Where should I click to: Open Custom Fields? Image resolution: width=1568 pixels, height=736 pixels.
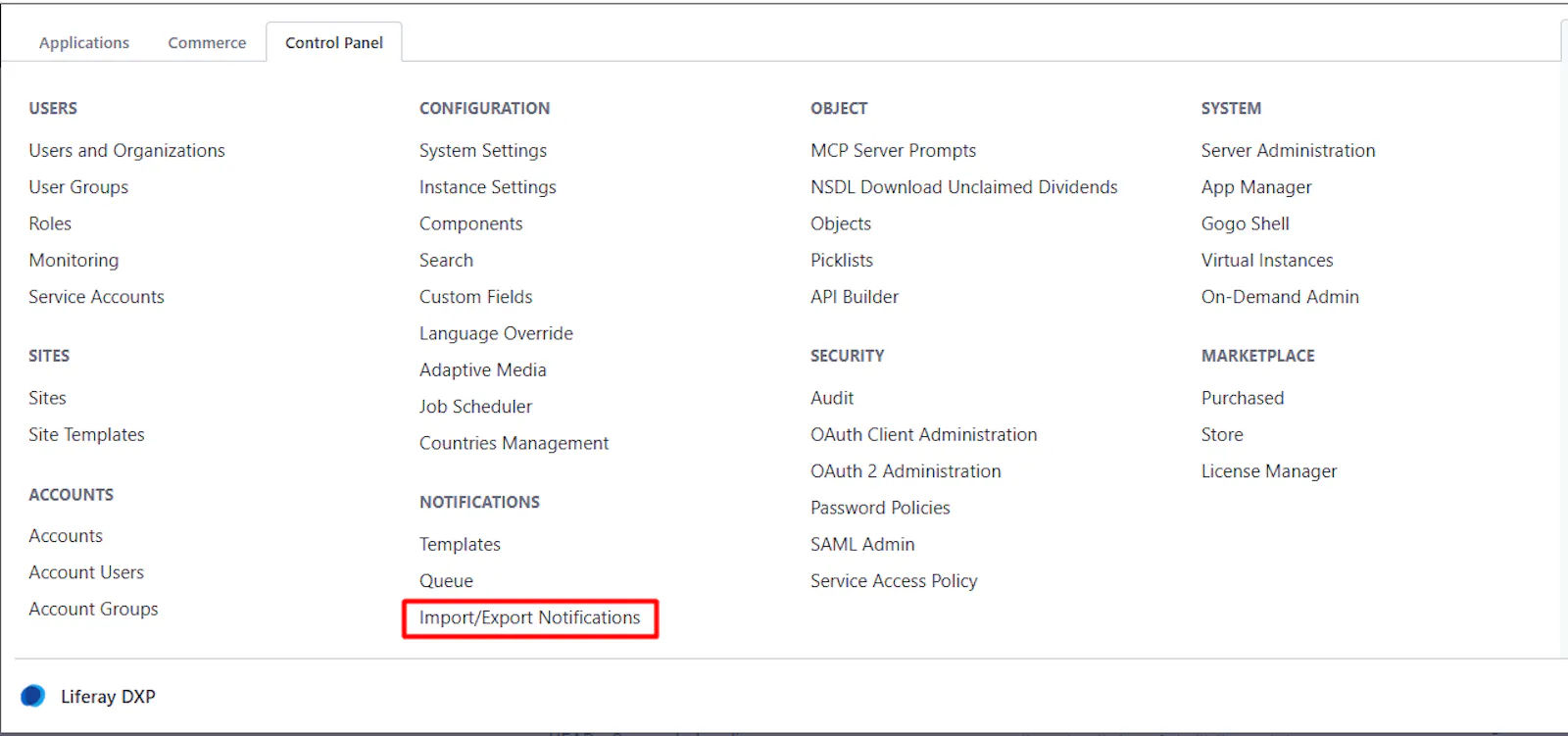coord(476,297)
